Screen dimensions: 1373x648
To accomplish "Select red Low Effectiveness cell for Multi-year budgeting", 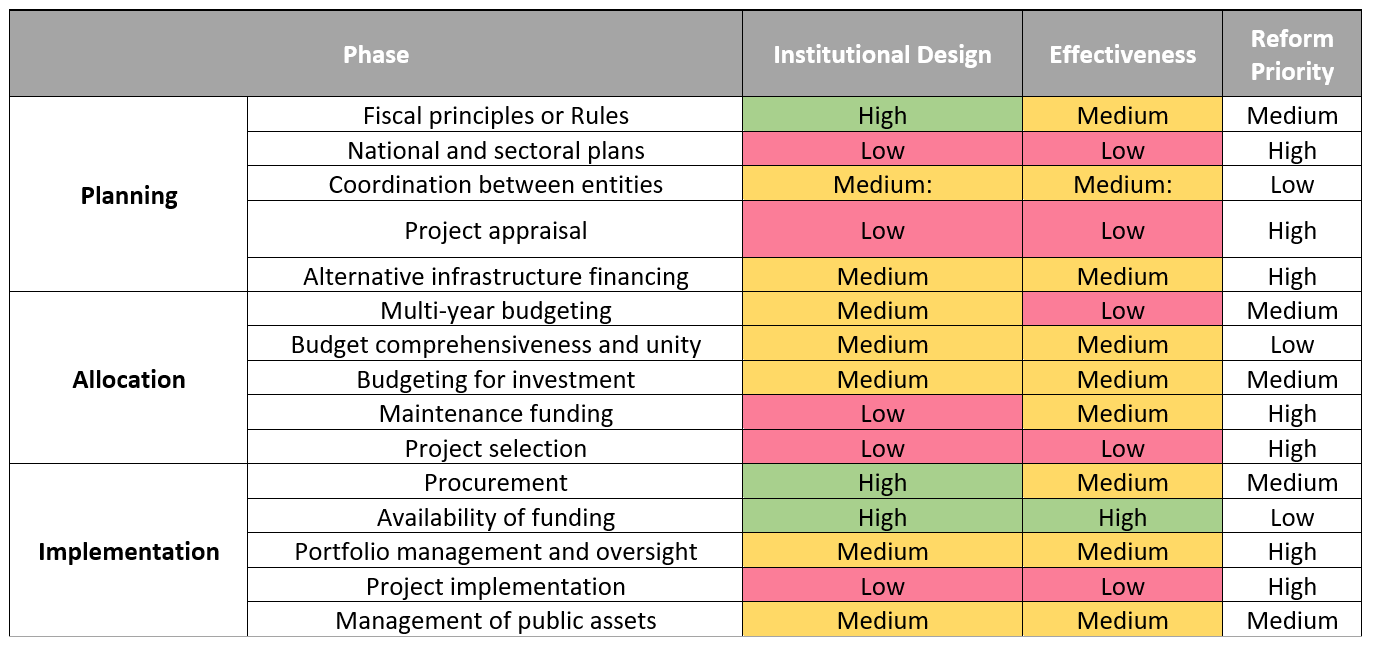I will (x=1122, y=310).
